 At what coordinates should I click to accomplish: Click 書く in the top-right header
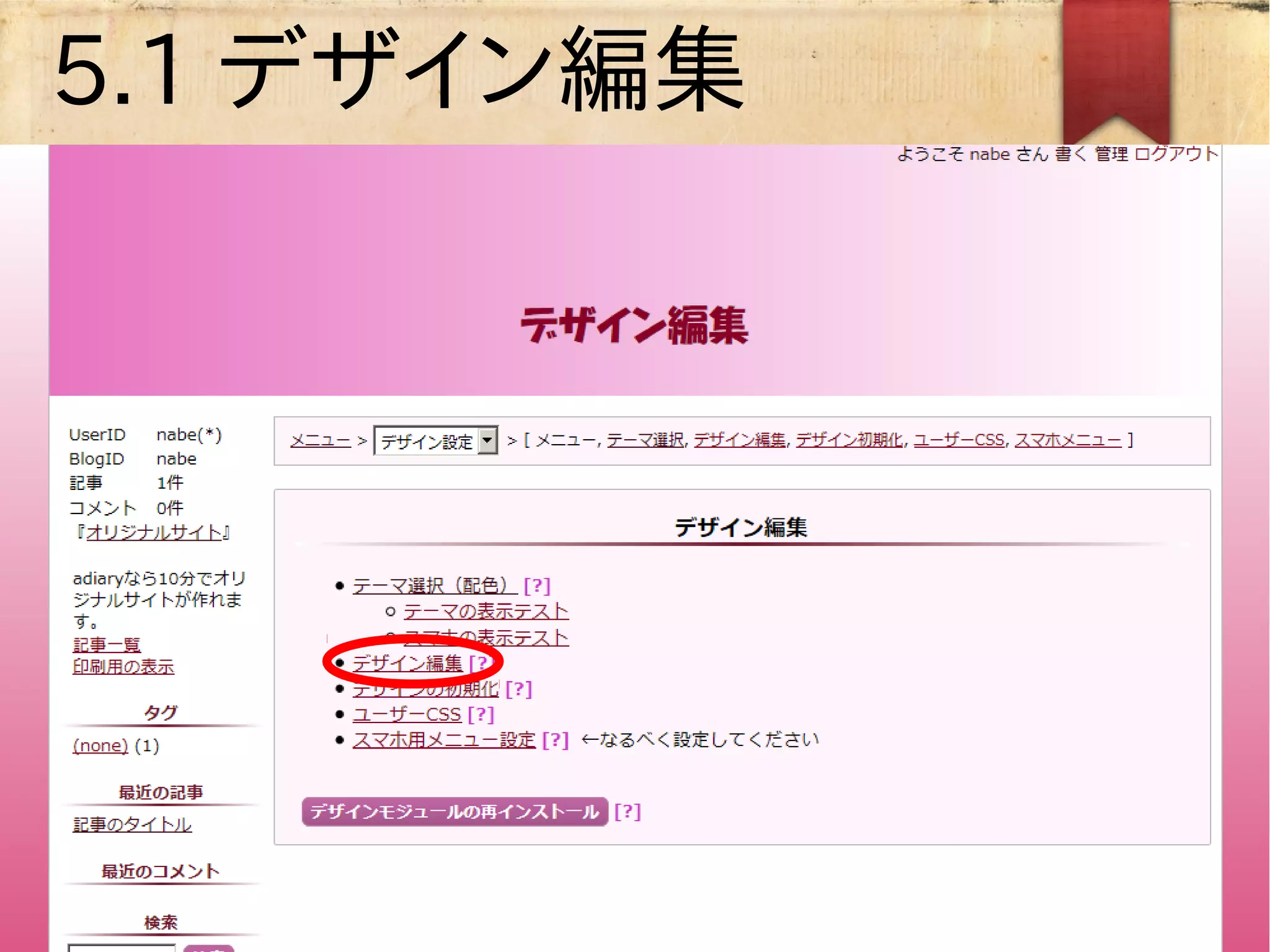(1071, 154)
